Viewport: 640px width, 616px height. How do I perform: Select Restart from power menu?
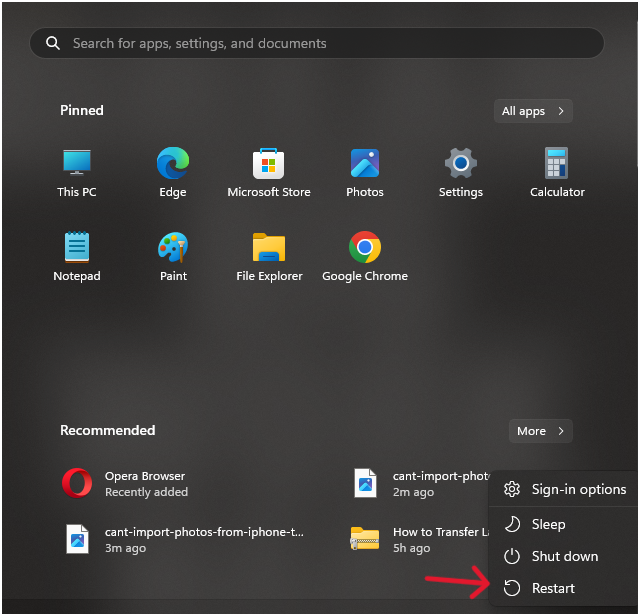[x=564, y=588]
